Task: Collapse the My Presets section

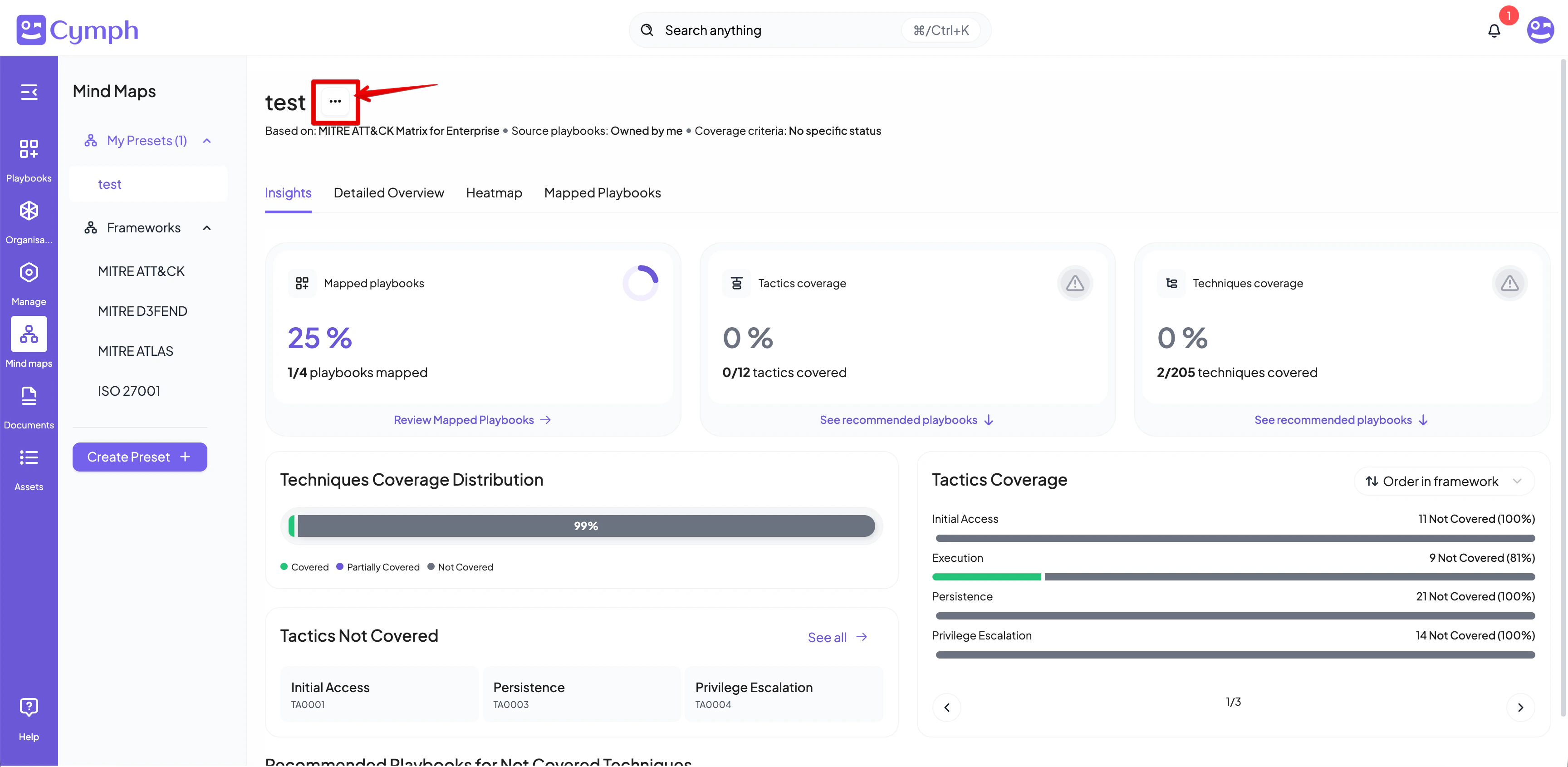Action: tap(207, 141)
